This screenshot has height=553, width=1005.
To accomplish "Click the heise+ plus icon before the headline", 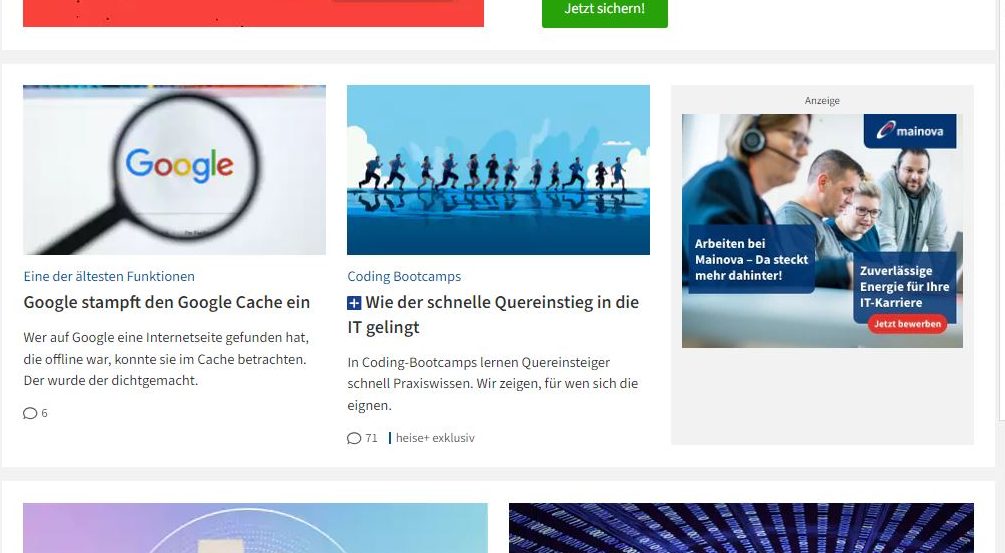I will (354, 303).
